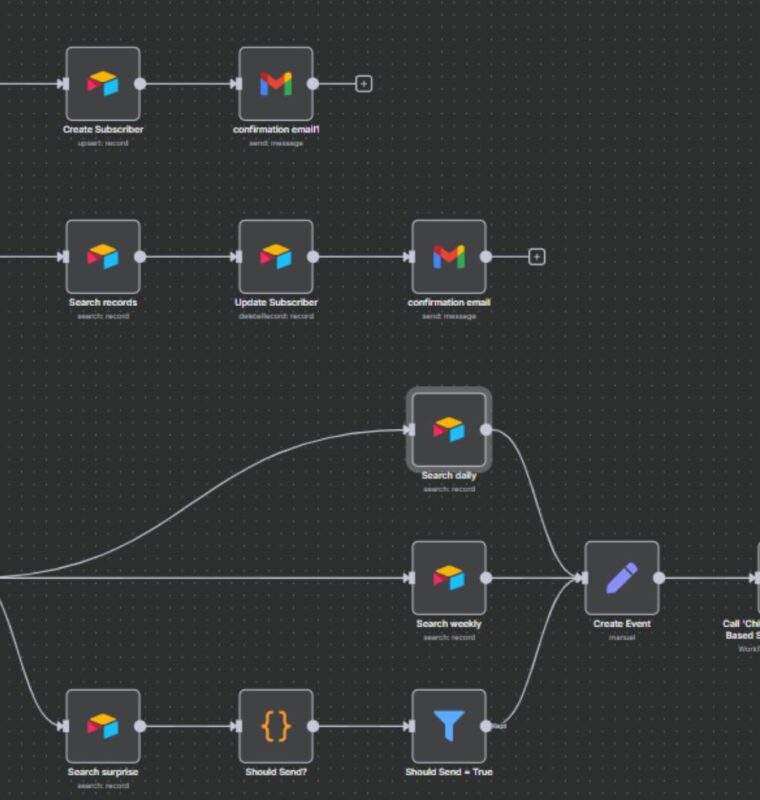Open the Should Send? code node
The width and height of the screenshot is (760, 800).
pyautogui.click(x=276, y=726)
